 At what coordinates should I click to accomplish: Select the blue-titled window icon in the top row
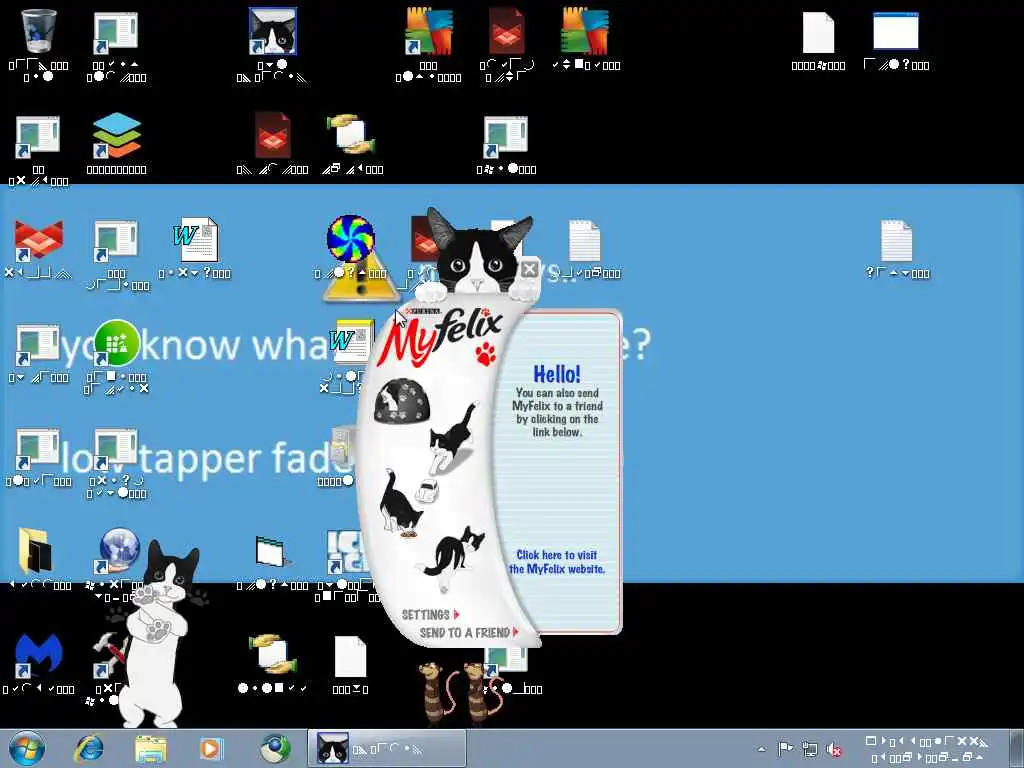pyautogui.click(x=896, y=31)
